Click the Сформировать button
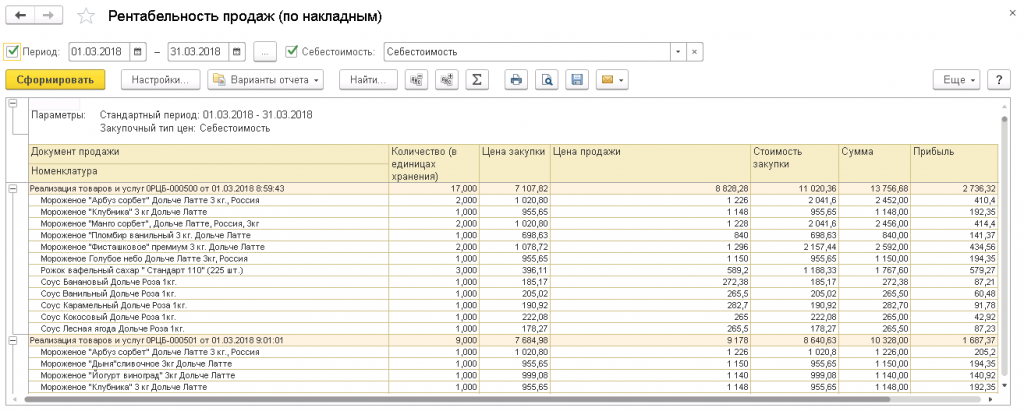The image size is (1024, 411). (x=55, y=80)
